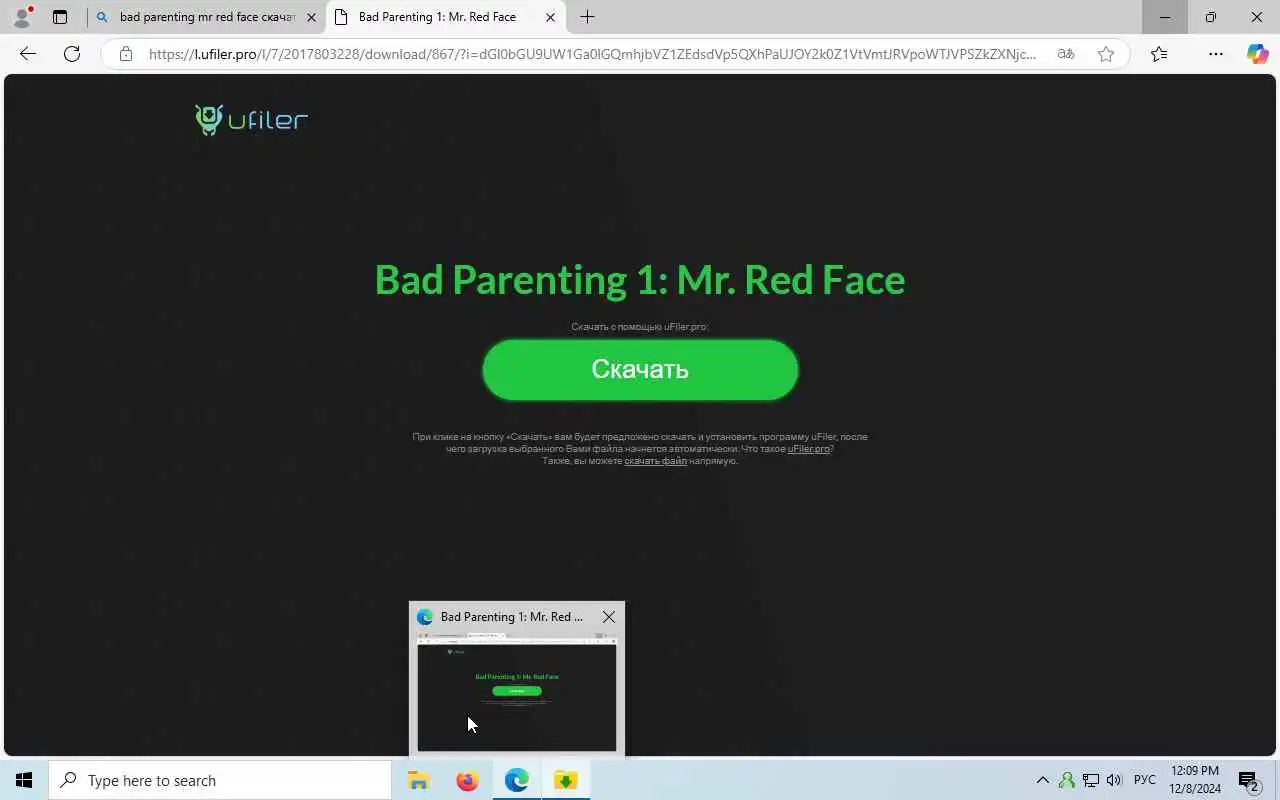1280x800 pixels.
Task: Follow the uFiler.pro link in description
Action: coord(809,449)
